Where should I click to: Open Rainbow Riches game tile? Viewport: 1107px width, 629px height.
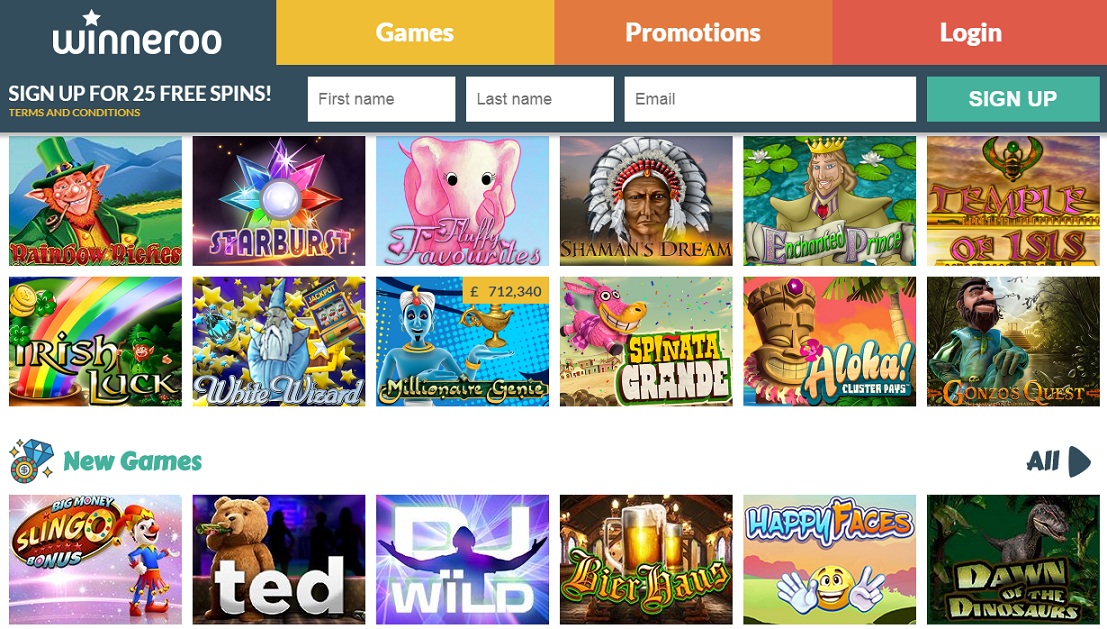pos(95,201)
